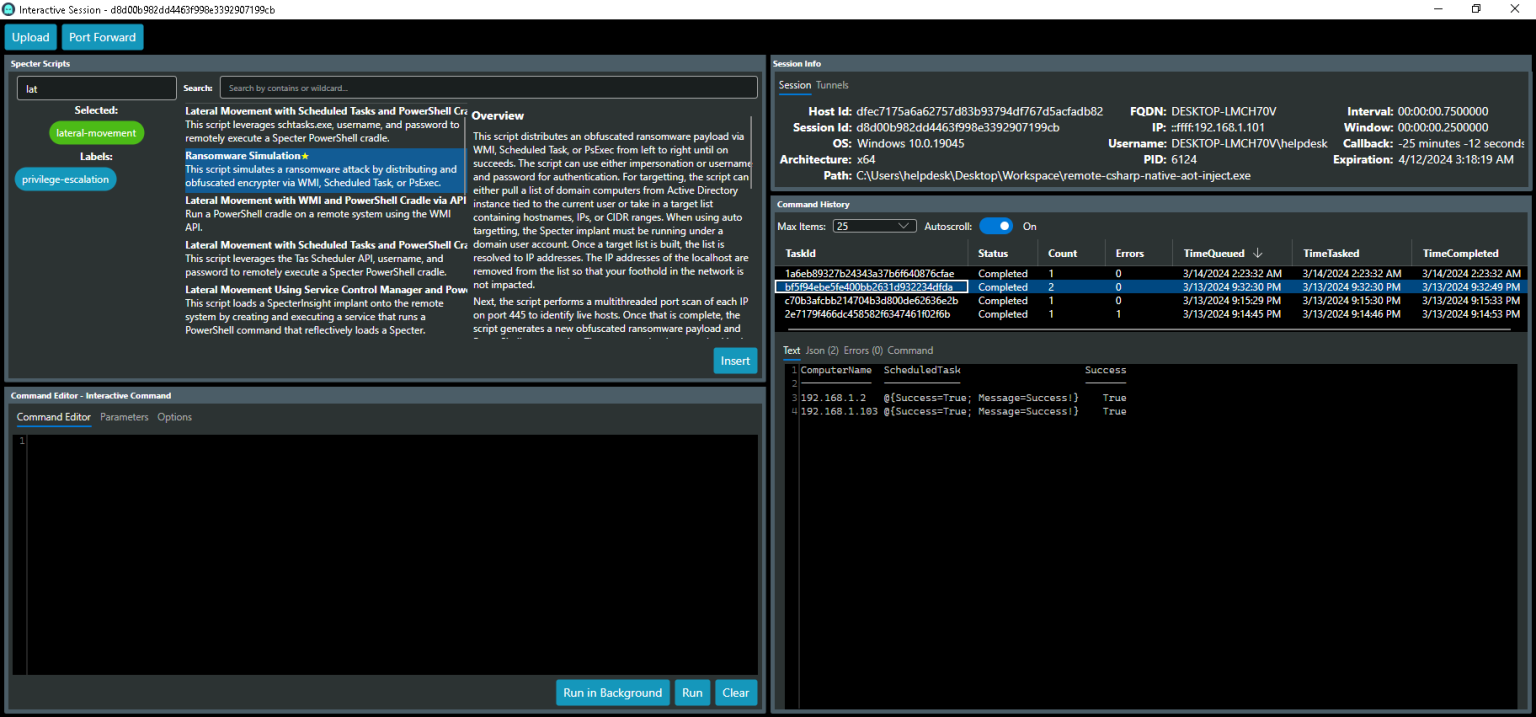Insert the selected script
1536x717 pixels.
(735, 361)
